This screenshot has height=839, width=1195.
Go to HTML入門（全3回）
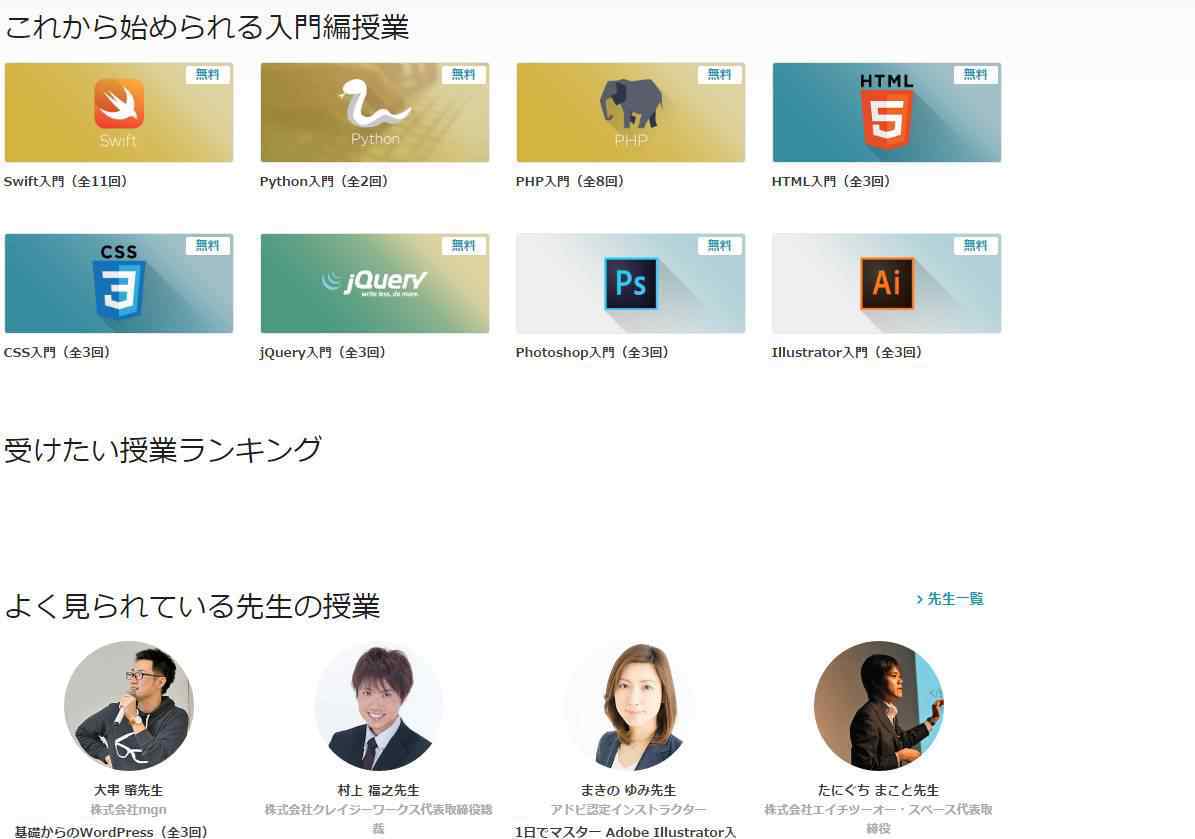[831, 181]
